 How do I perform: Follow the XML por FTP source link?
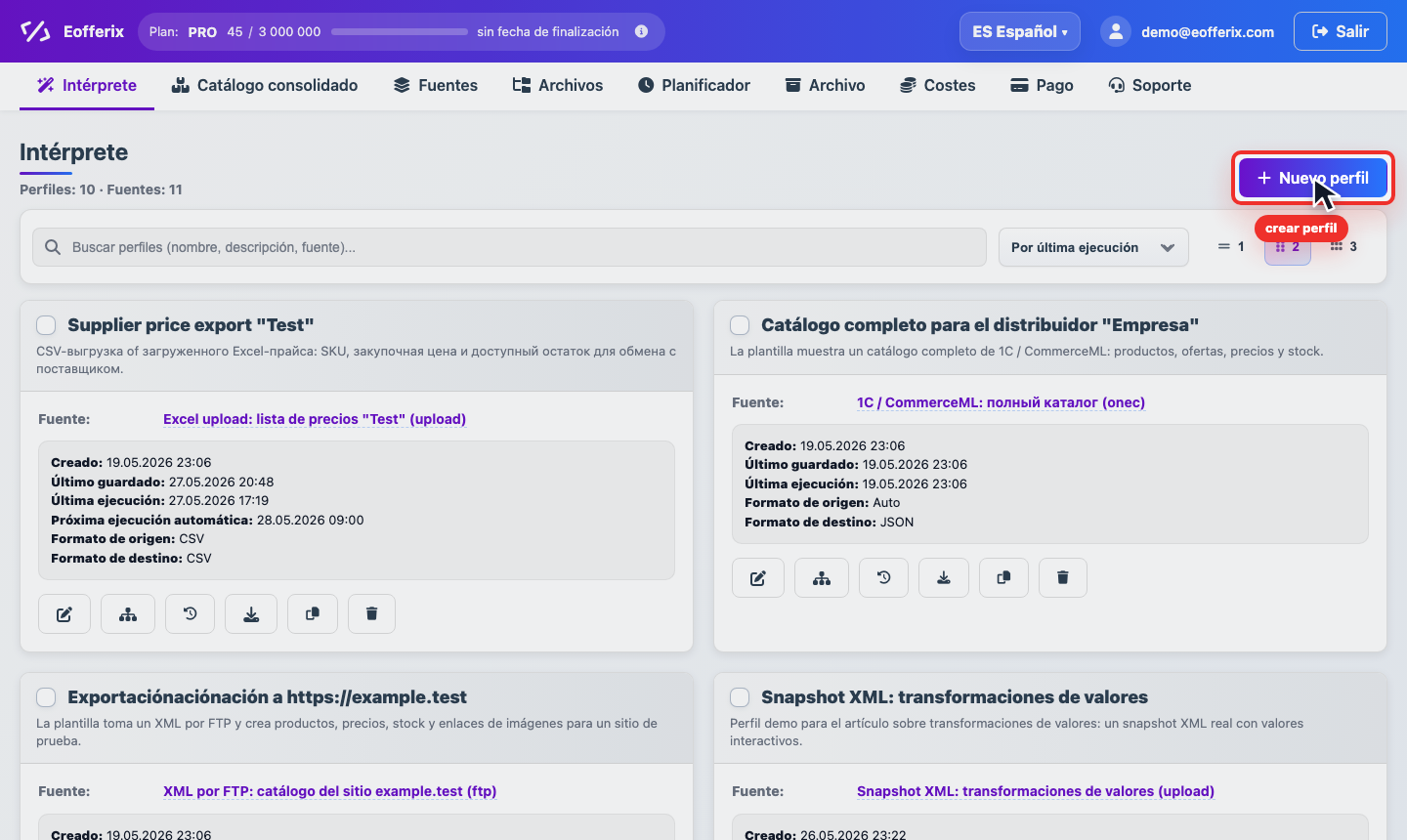329,791
